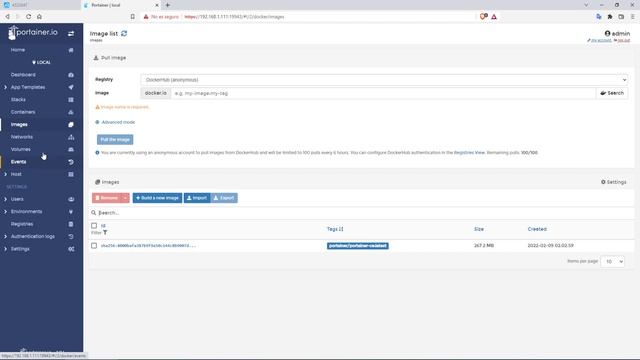Open the browser hamburger menu
This screenshot has width=640, height=360.
click(x=632, y=17)
